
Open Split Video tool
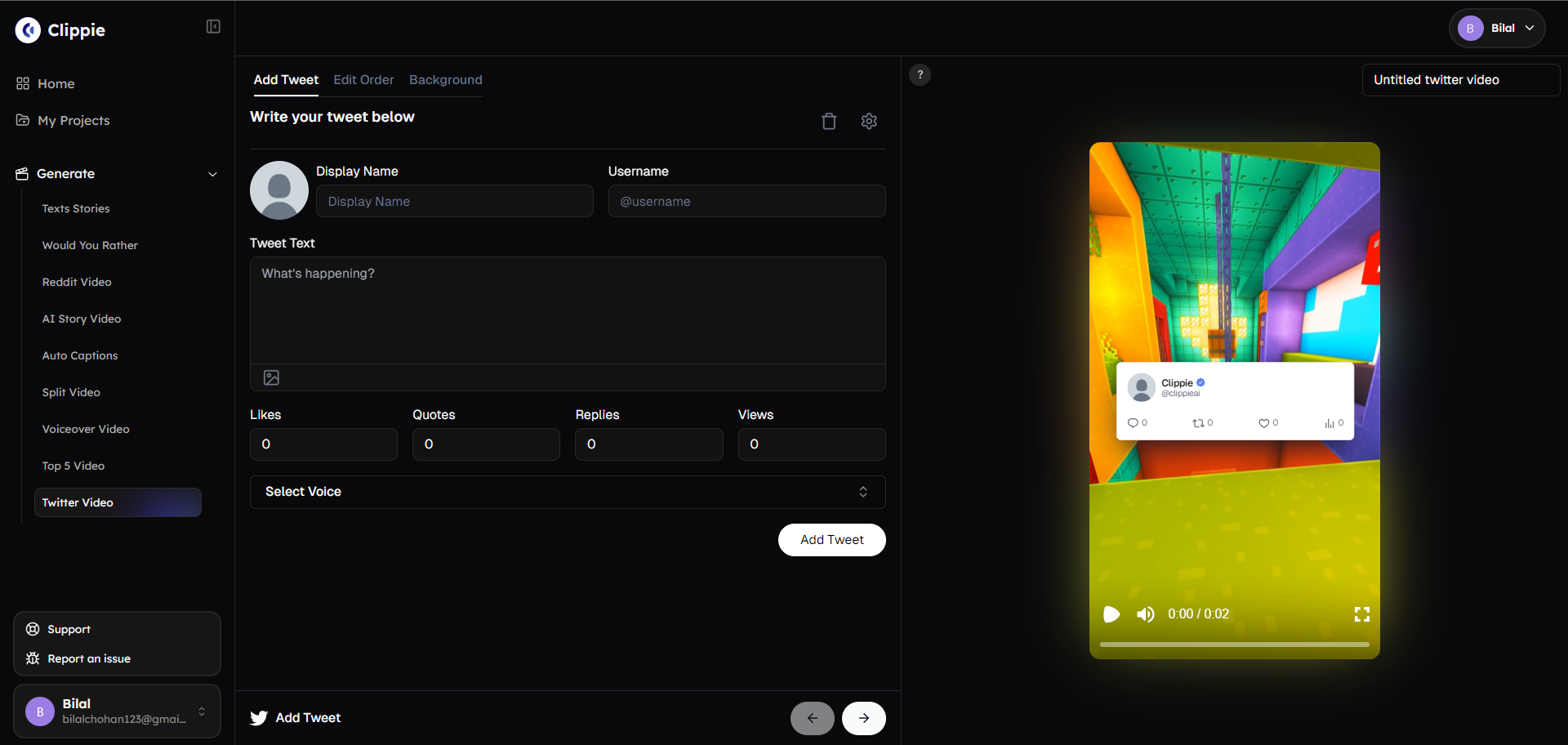(x=71, y=392)
